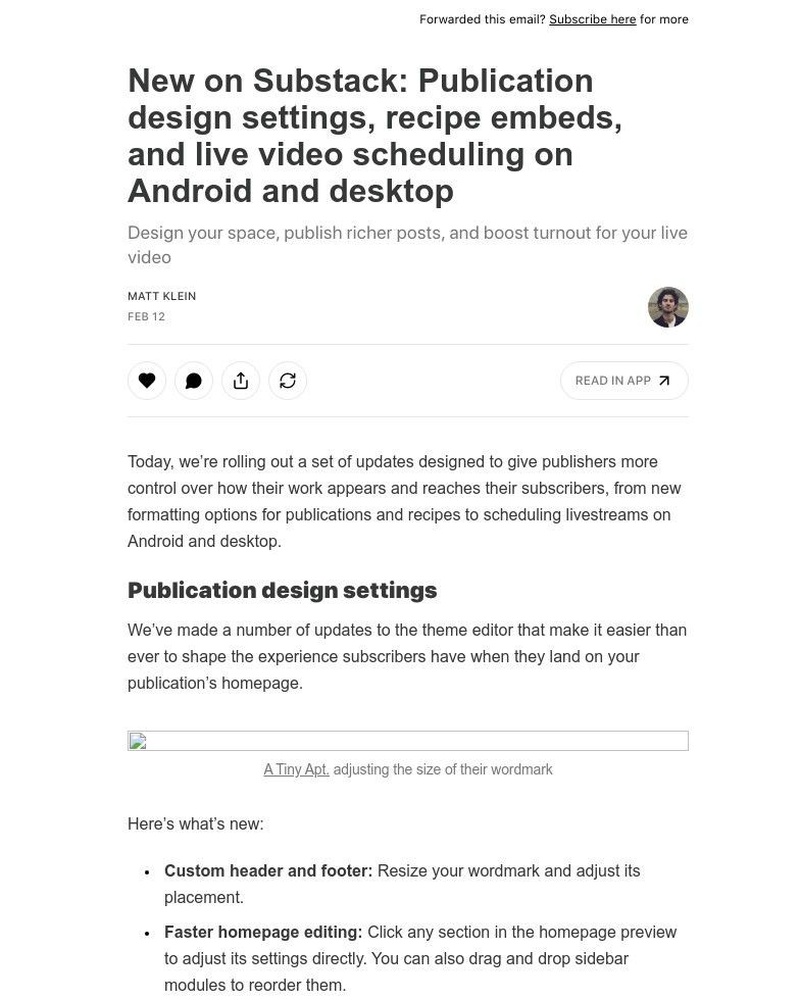Click the Forwarded this email? text
Viewport: 800px width, 1000px height.
(x=482, y=18)
